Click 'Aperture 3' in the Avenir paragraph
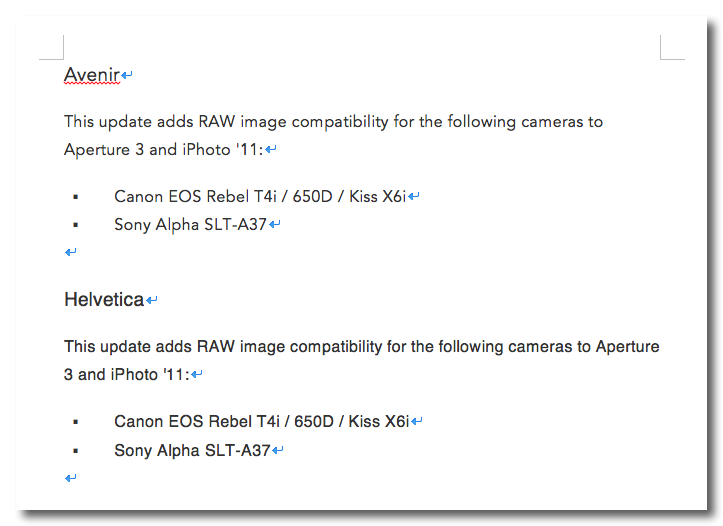723x526 pixels. click(104, 150)
